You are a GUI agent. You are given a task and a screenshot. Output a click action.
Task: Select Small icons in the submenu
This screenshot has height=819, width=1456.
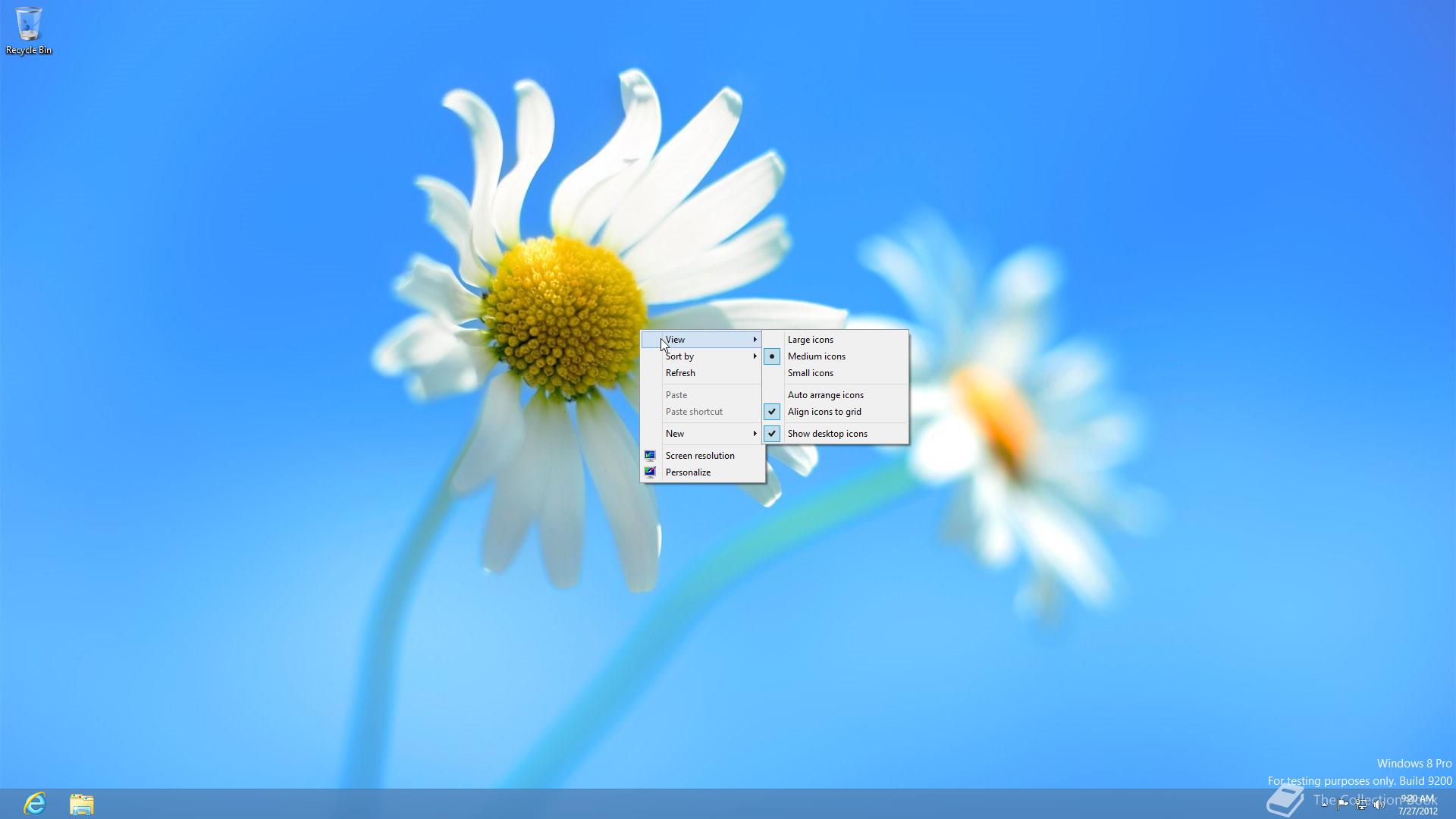(x=810, y=373)
